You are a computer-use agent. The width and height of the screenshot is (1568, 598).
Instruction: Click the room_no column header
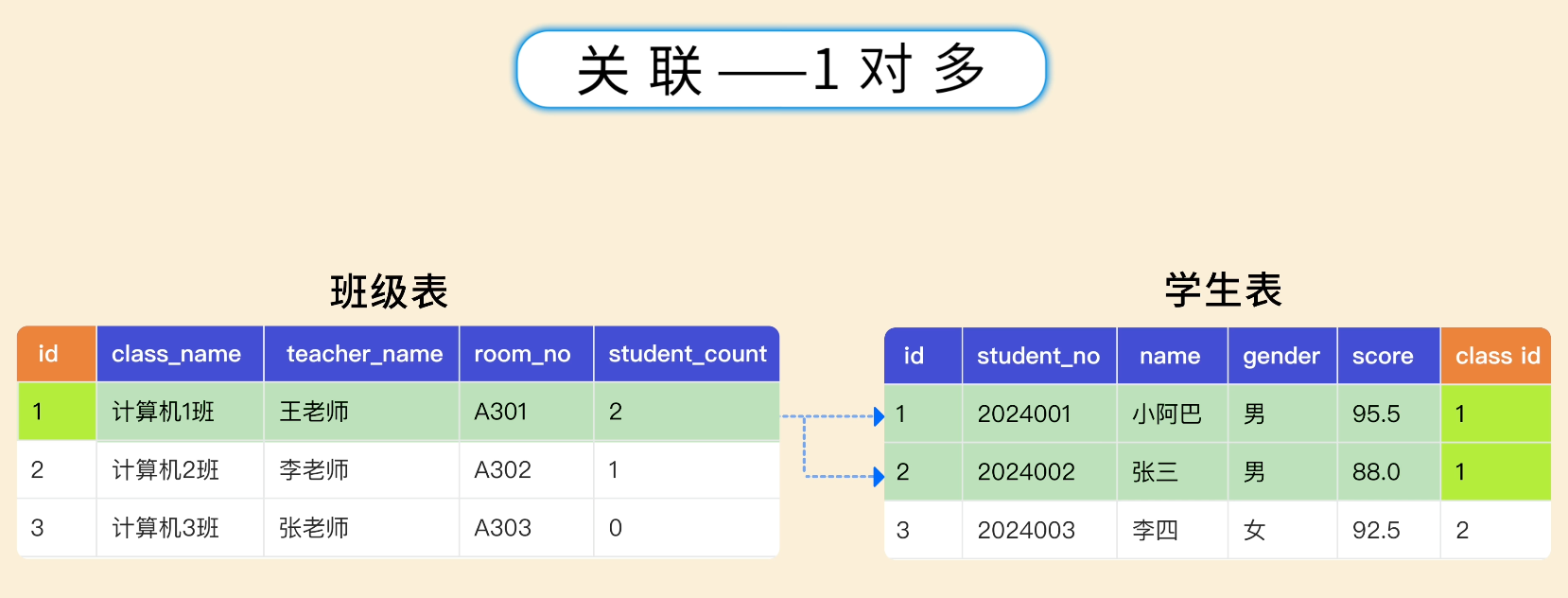point(522,354)
